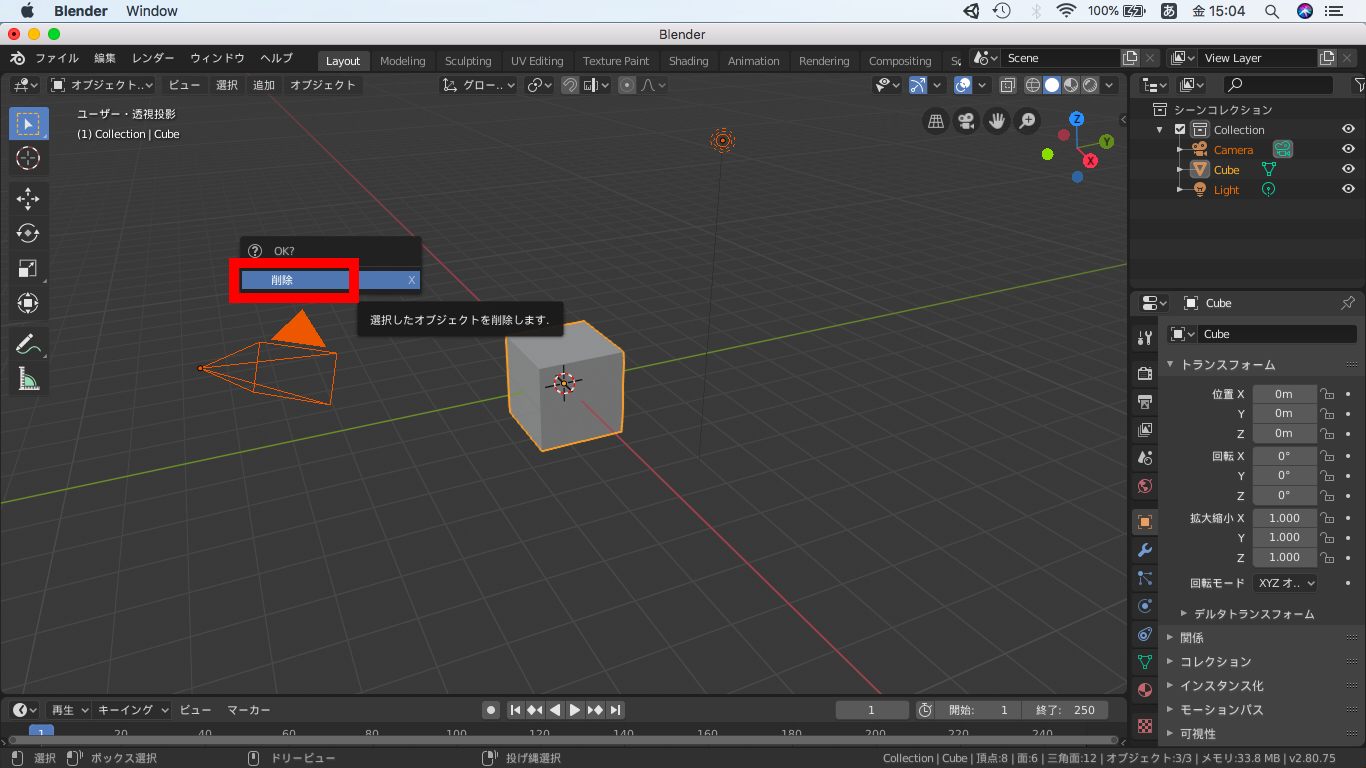Viewport: 1366px width, 768px height.
Task: Open add menu 追加 in viewport header
Action: (264, 85)
